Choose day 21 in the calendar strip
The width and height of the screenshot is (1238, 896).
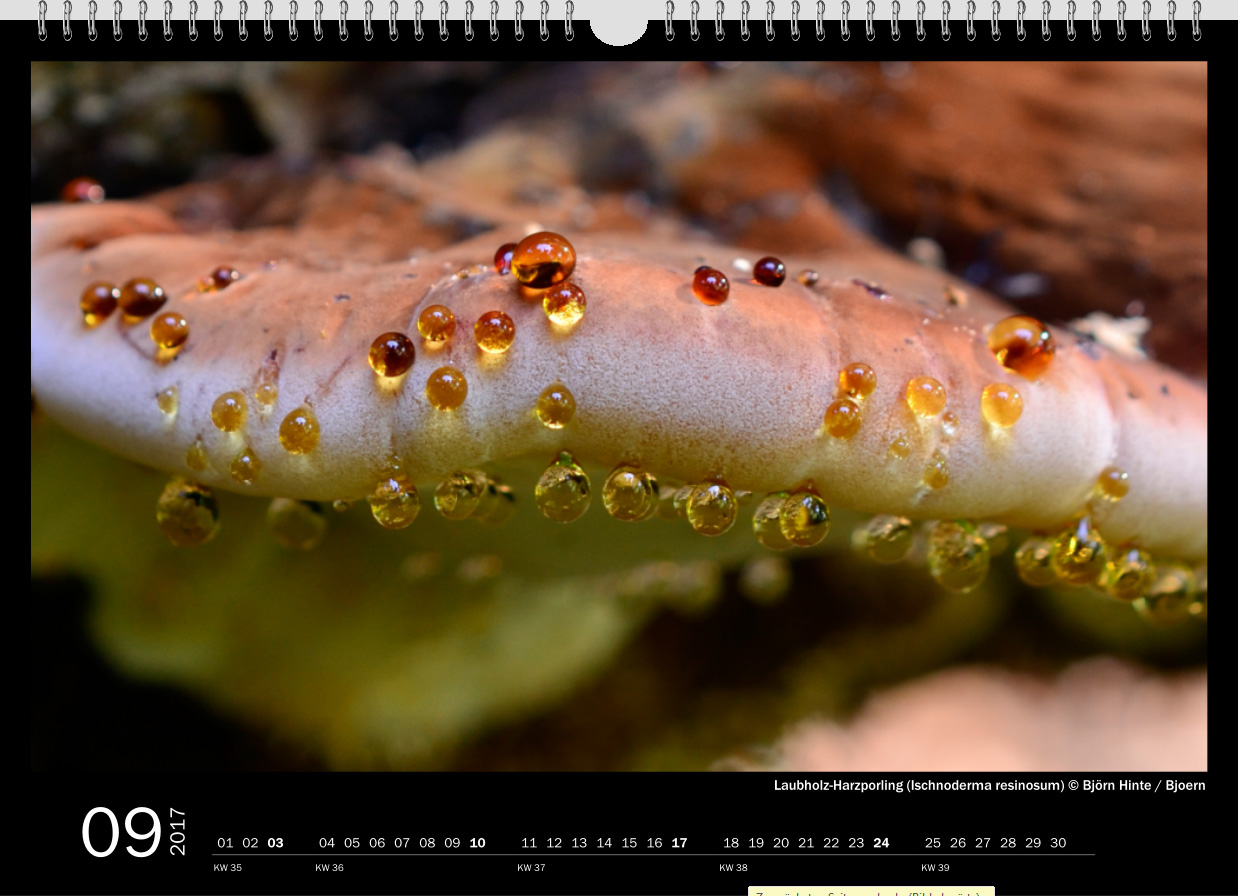coord(806,843)
